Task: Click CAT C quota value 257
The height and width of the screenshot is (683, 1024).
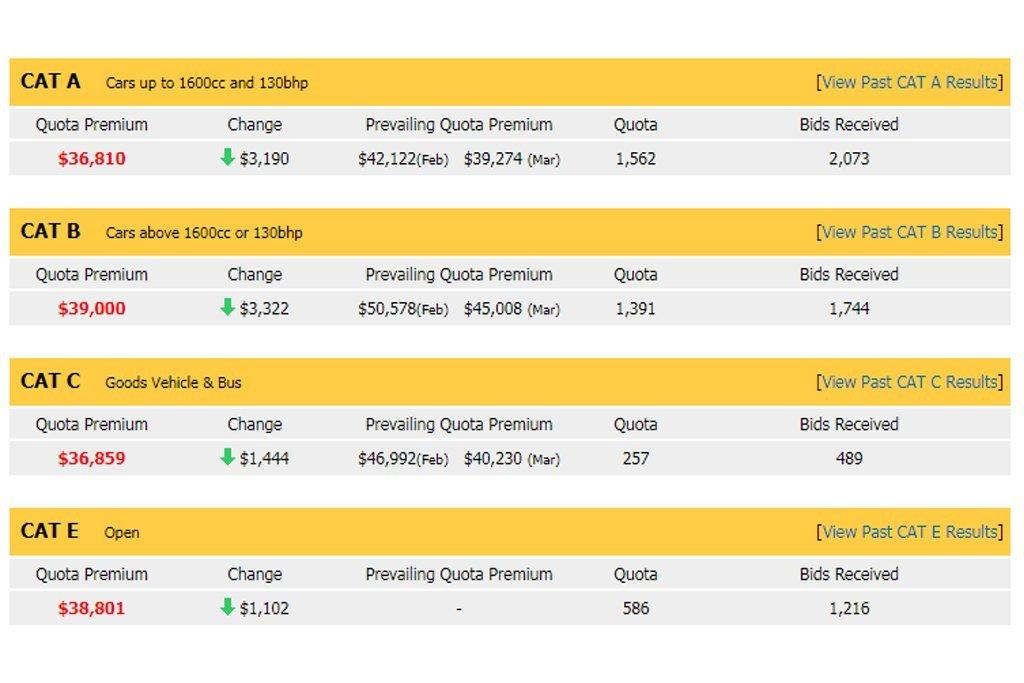Action: pyautogui.click(x=635, y=459)
